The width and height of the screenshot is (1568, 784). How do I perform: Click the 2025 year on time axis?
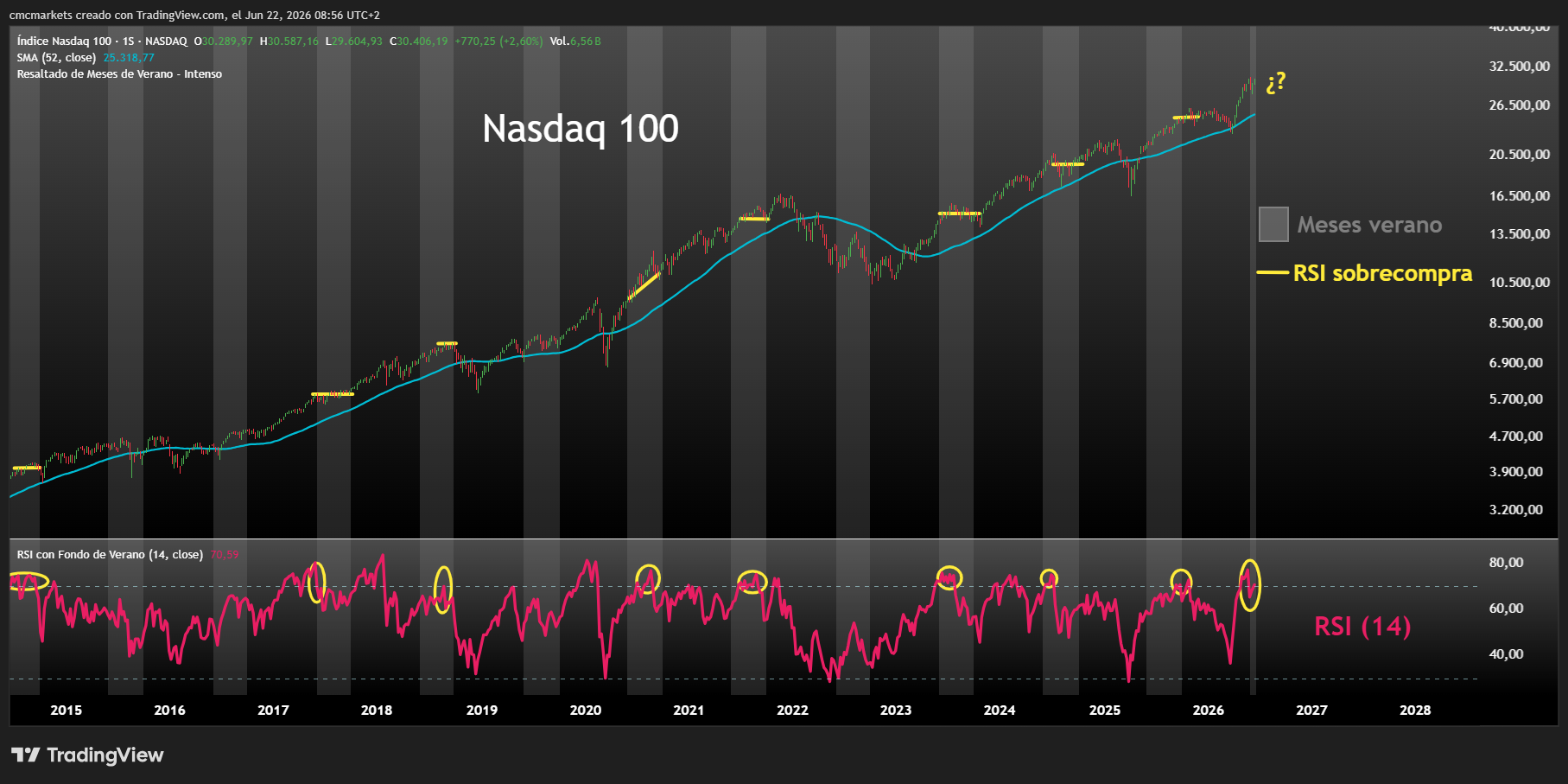click(1105, 710)
